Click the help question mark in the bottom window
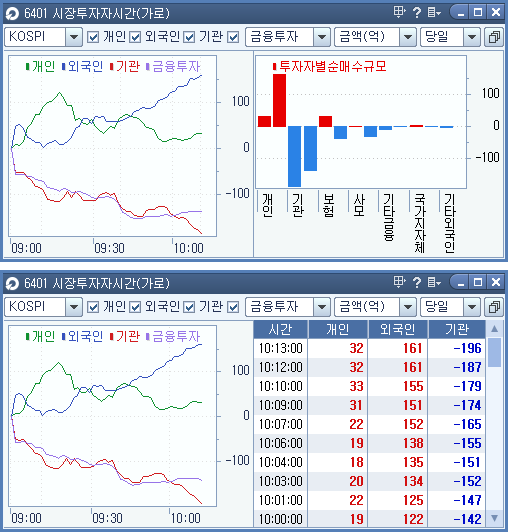The height and width of the screenshot is (532, 508). tap(417, 282)
